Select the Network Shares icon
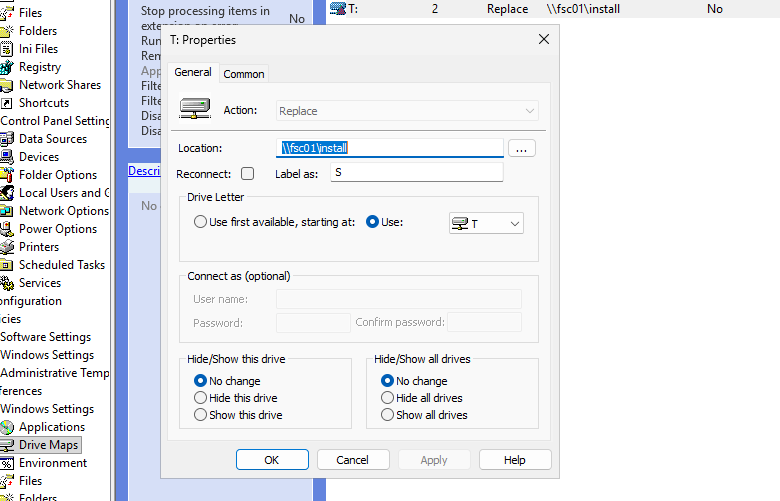 7,85
